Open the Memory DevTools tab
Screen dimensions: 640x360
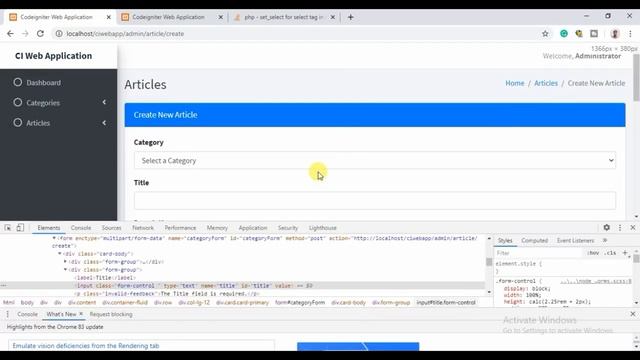[x=217, y=228]
